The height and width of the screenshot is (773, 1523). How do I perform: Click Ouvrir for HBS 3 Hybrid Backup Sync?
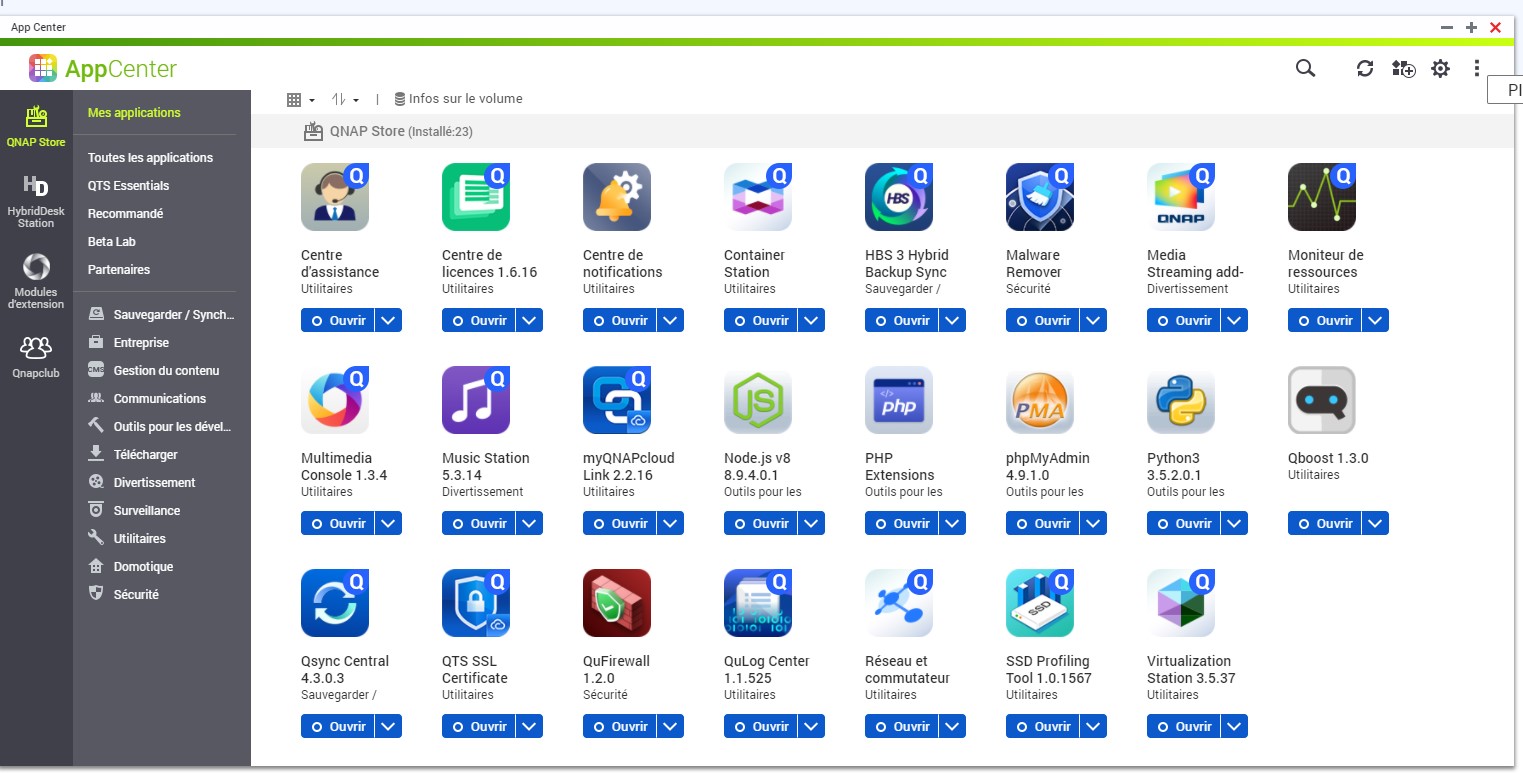(x=900, y=320)
